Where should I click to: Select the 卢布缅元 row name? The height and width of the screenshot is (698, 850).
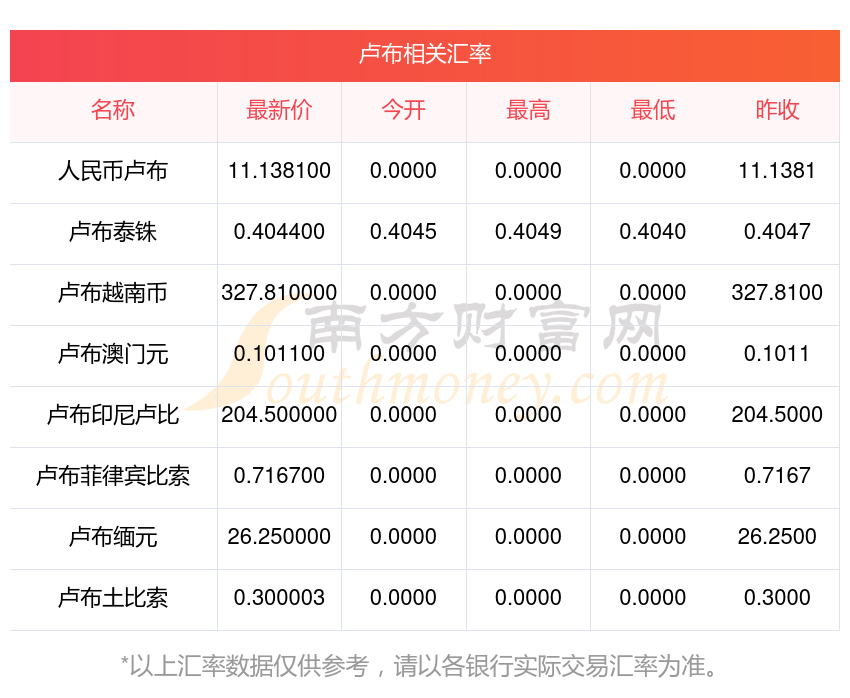pyautogui.click(x=113, y=537)
